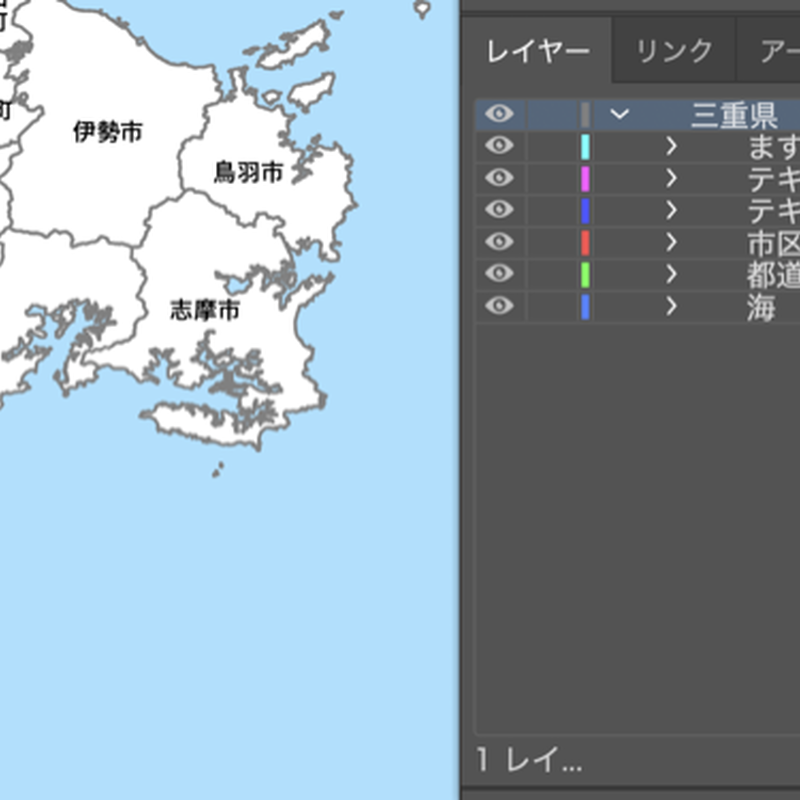Open the アートボード panel tab
Viewport: 800px width, 800px height.
point(778,50)
